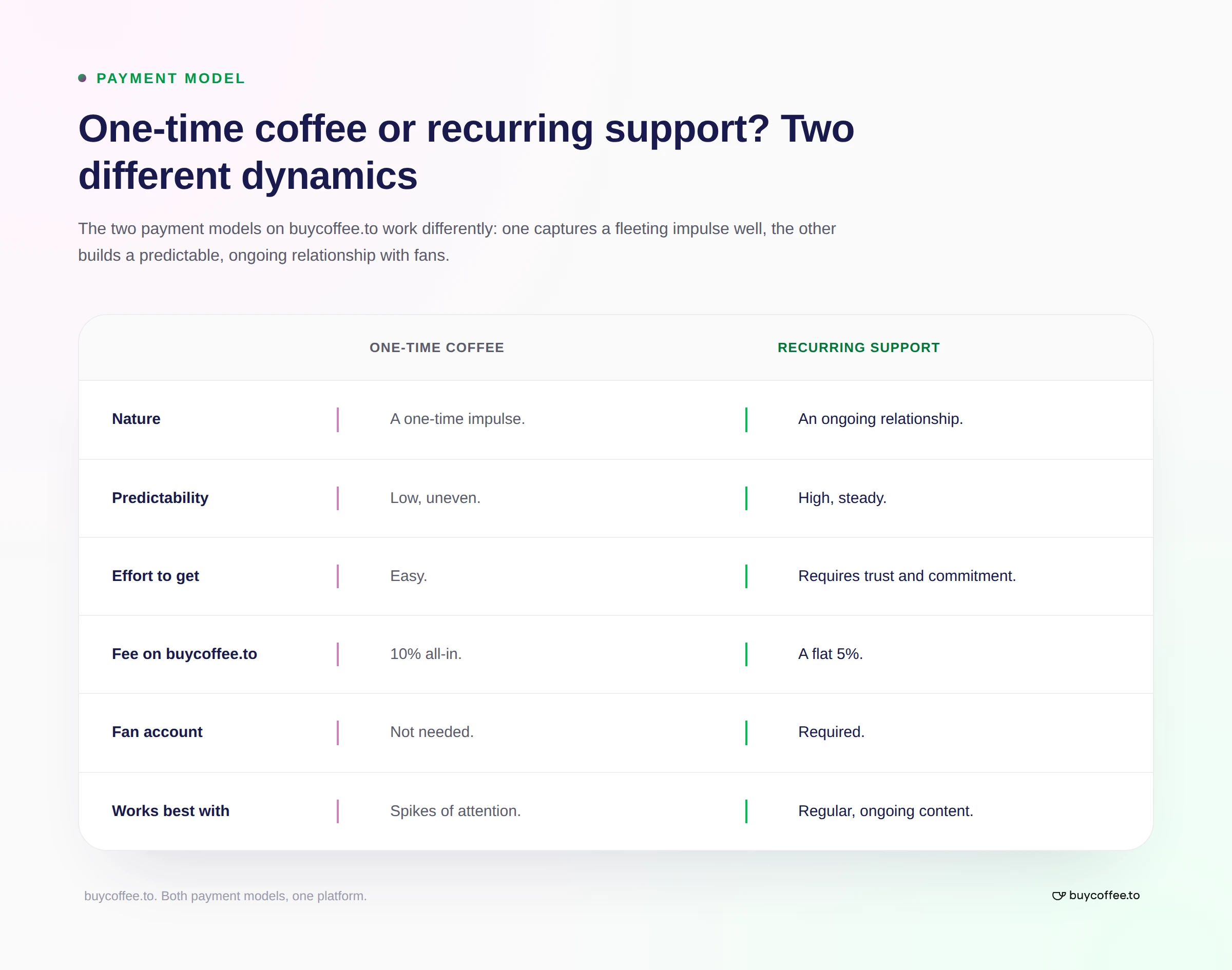The width and height of the screenshot is (1232, 970).
Task: Click the Fee on buycoffee.to row label
Action: click(x=185, y=654)
